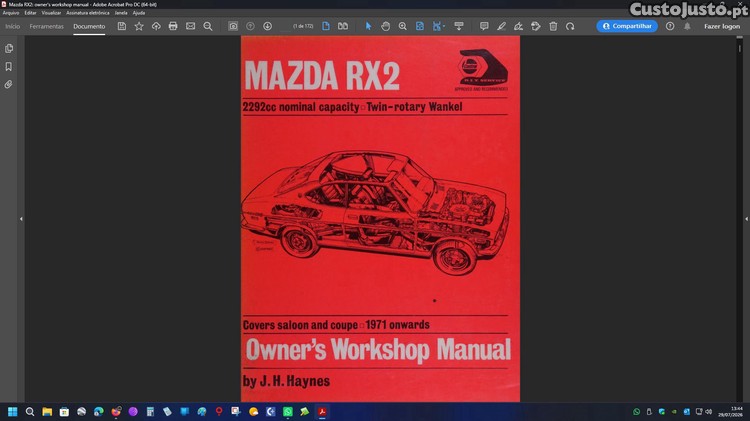The image size is (750, 421).
Task: Click the volume speaker tray icon
Action: 708,411
